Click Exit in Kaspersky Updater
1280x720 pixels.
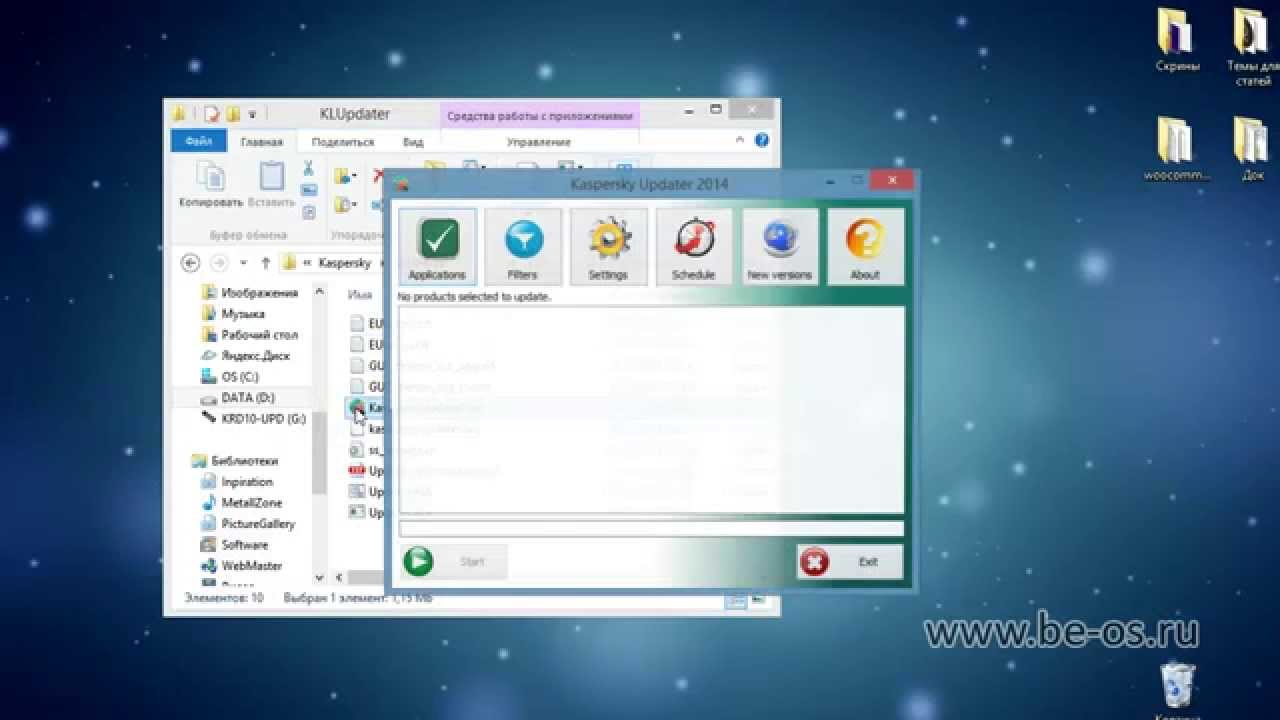point(850,562)
